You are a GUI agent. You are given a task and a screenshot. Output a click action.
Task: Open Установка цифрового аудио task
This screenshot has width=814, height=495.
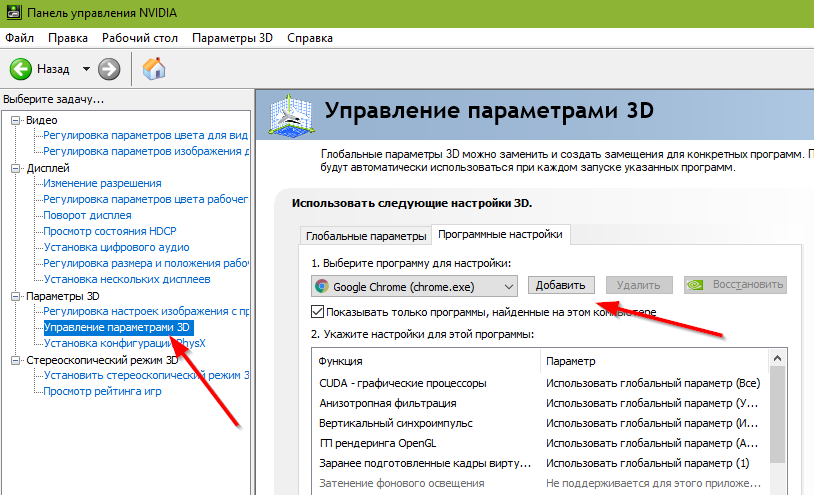pyautogui.click(x=116, y=248)
